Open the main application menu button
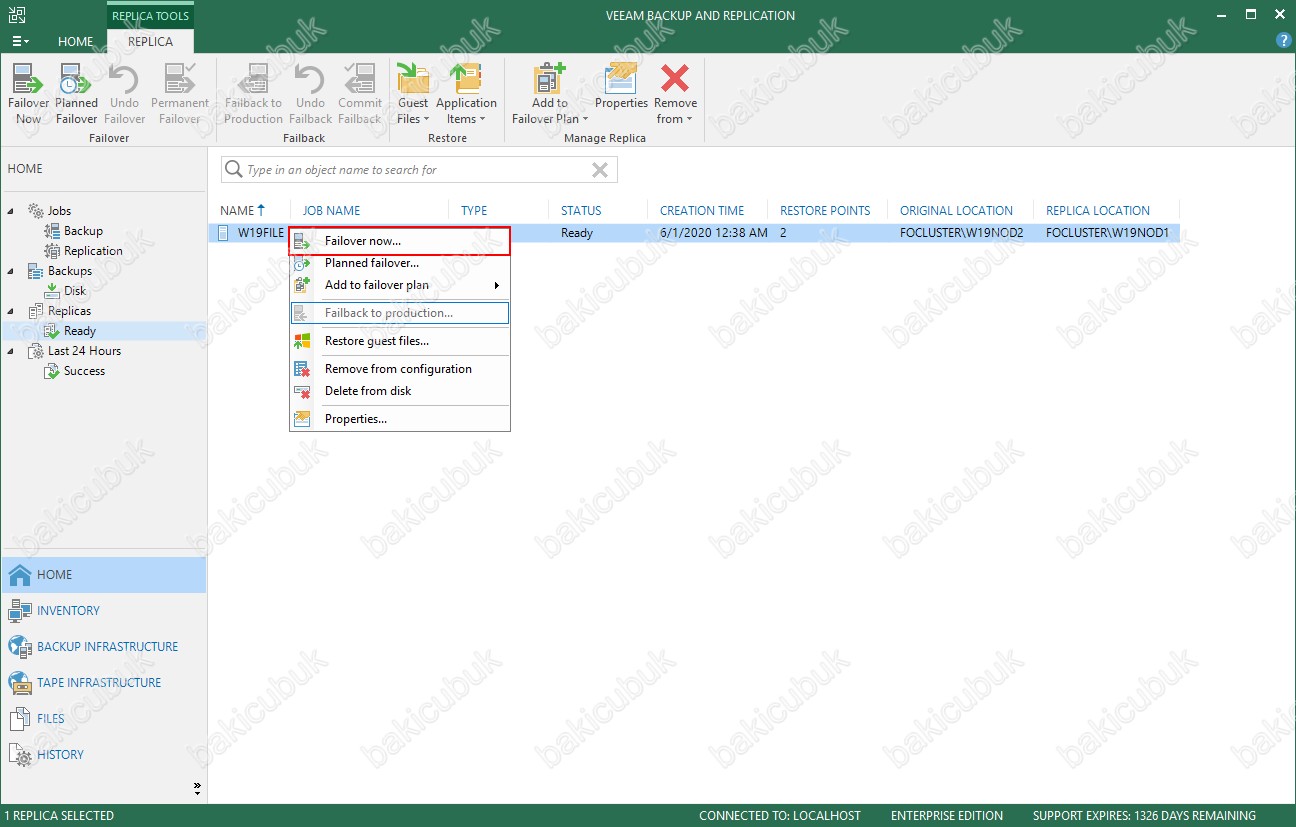The image size is (1296, 827). pyautogui.click(x=20, y=41)
